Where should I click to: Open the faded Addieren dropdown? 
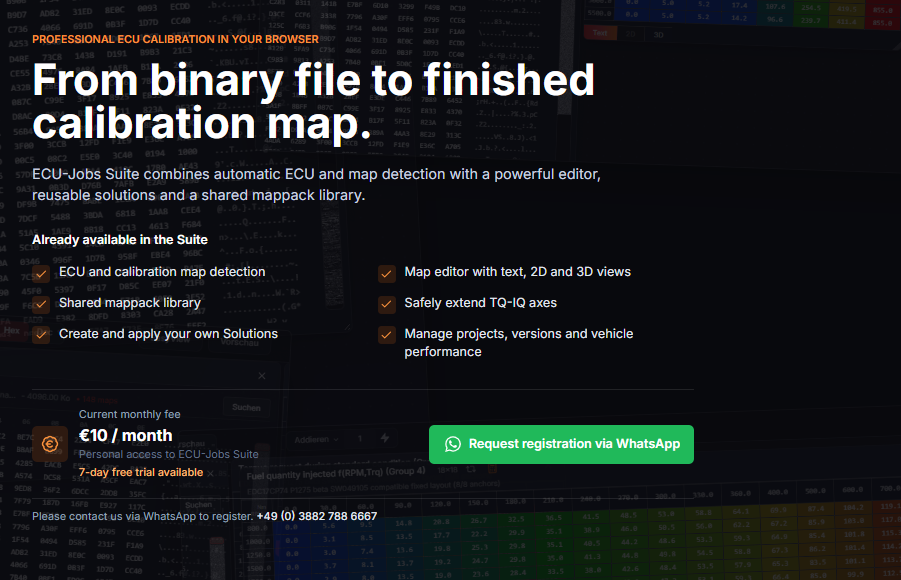point(317,440)
